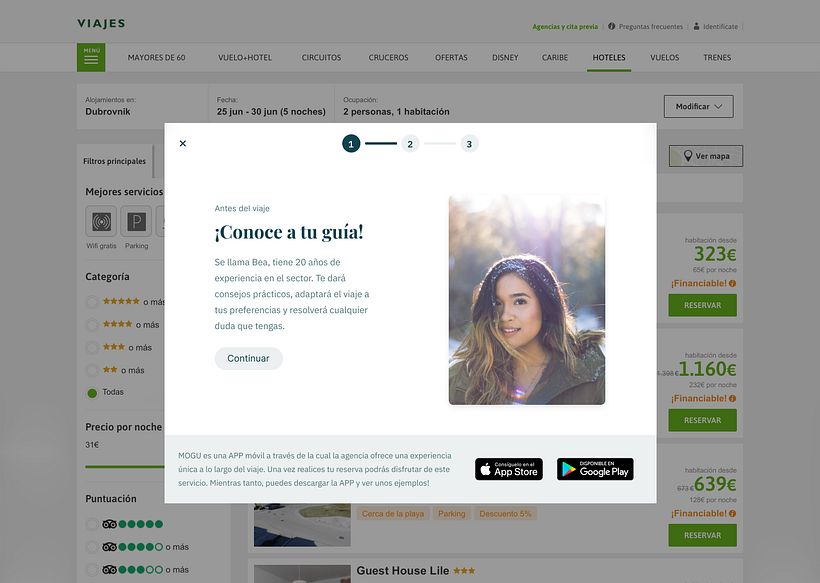Select the three-bubble o más Tripadvisor rating
820x583 pixels.
(x=92, y=569)
